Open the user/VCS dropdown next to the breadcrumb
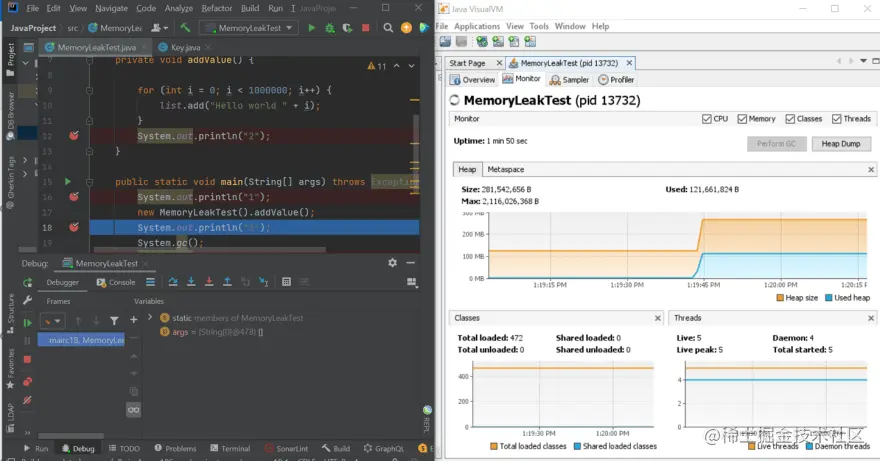This screenshot has width=880, height=461. pyautogui.click(x=159, y=28)
